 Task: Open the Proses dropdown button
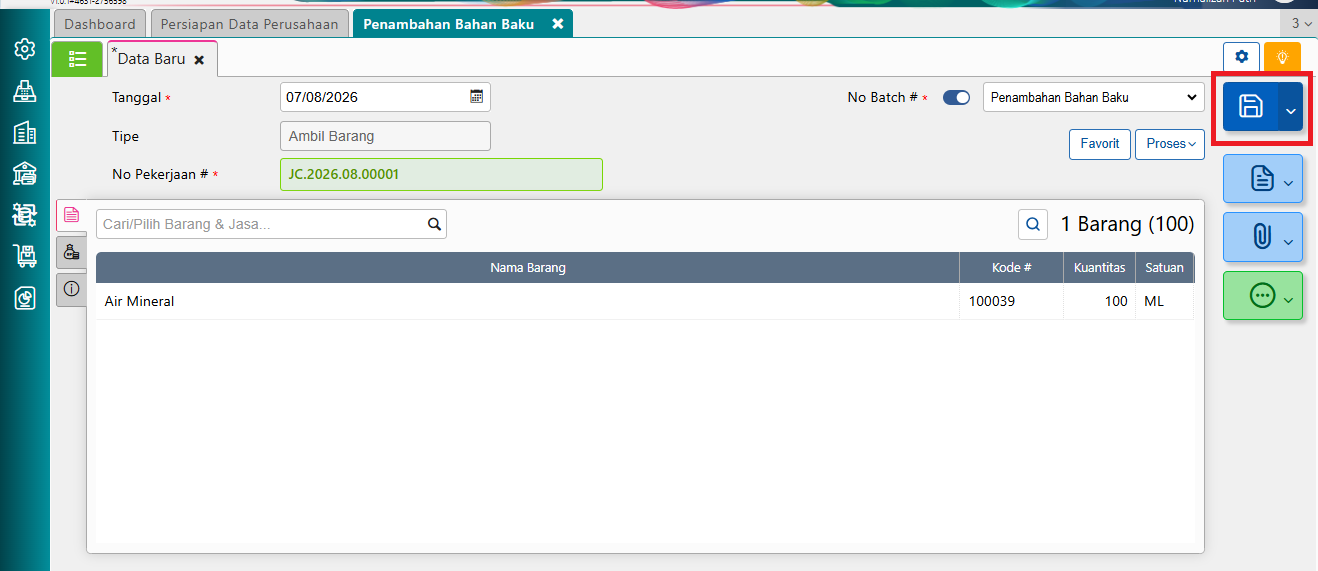tap(1170, 144)
